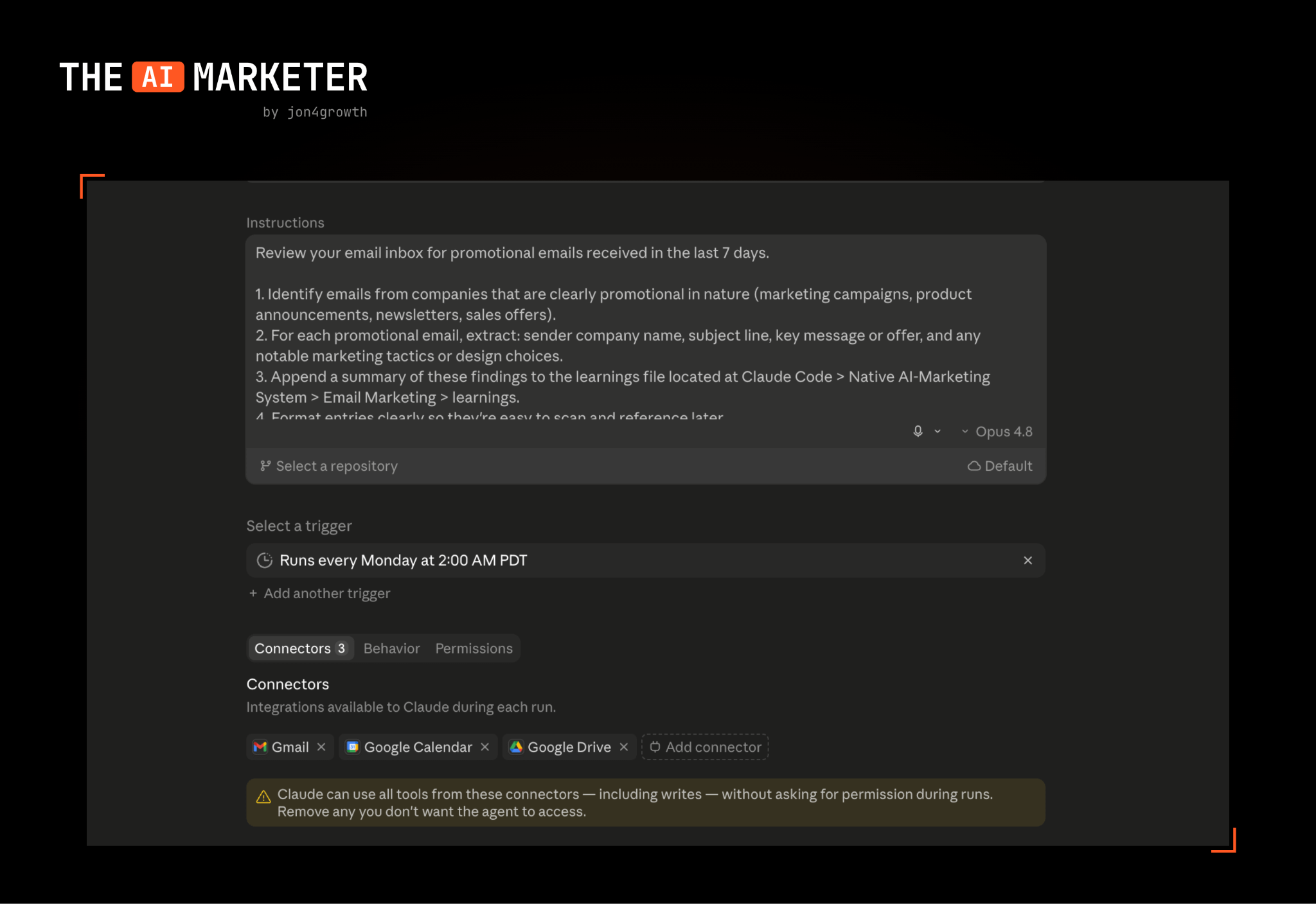Click the microphone dictation icon

(918, 431)
